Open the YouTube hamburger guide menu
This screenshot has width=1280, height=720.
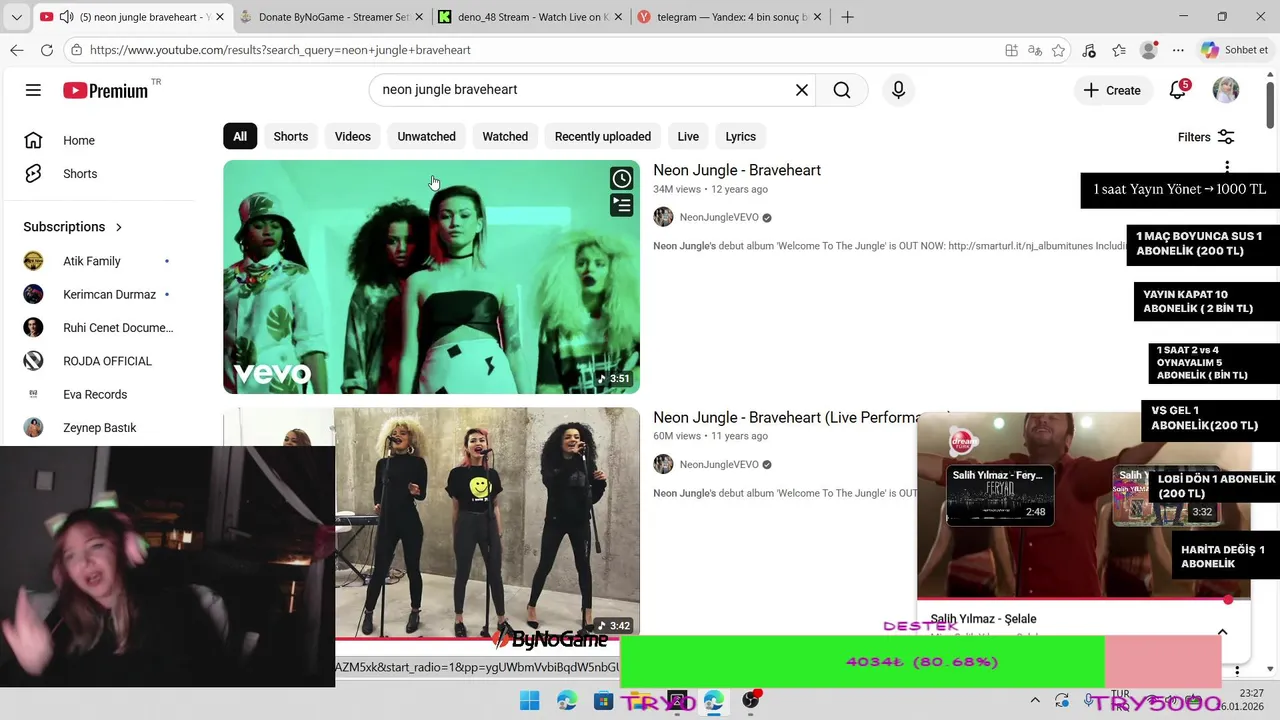coord(33,90)
